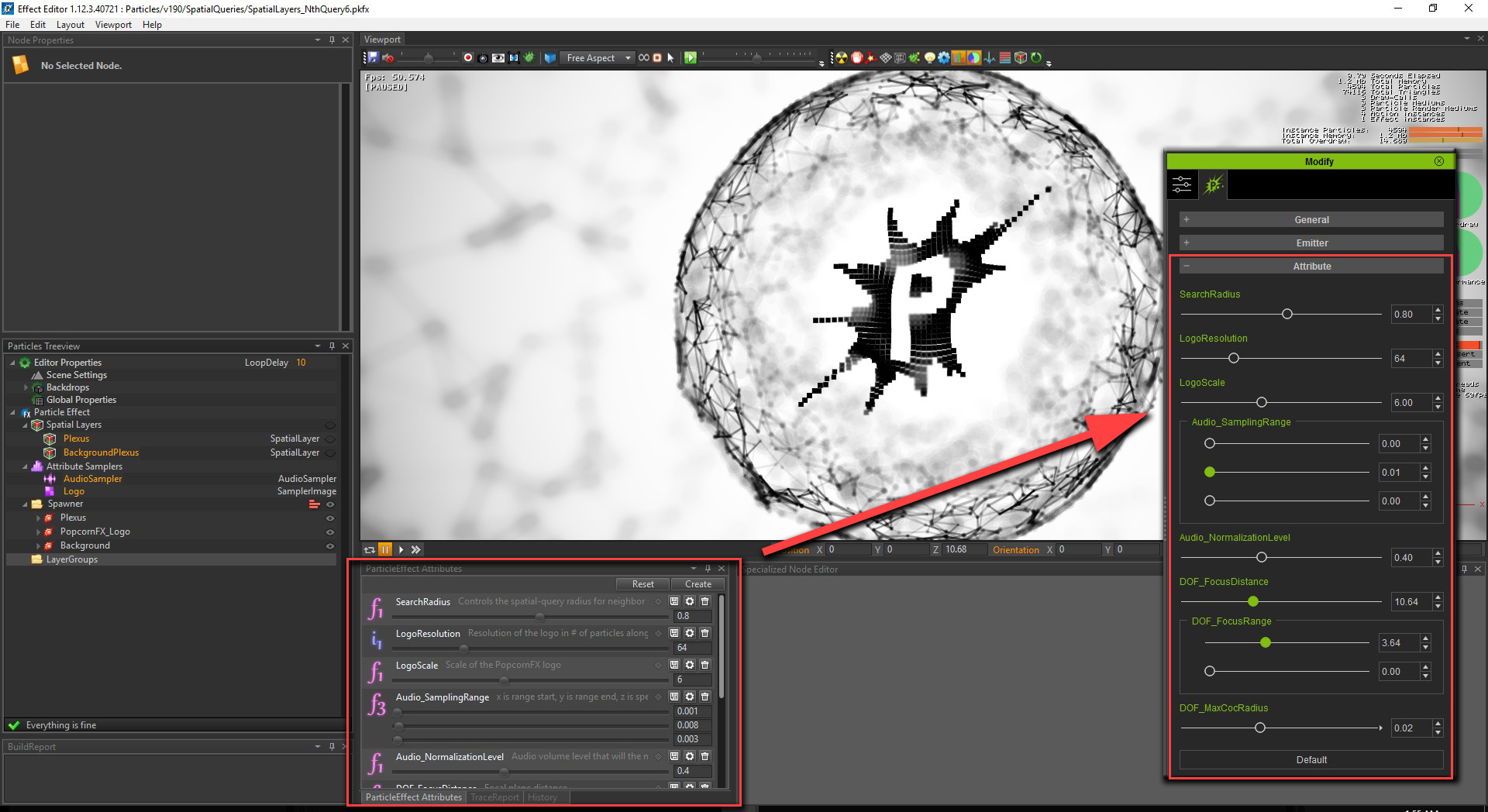Image resolution: width=1488 pixels, height=812 pixels.
Task: Click the red record button in viewport toolbar
Action: (468, 58)
